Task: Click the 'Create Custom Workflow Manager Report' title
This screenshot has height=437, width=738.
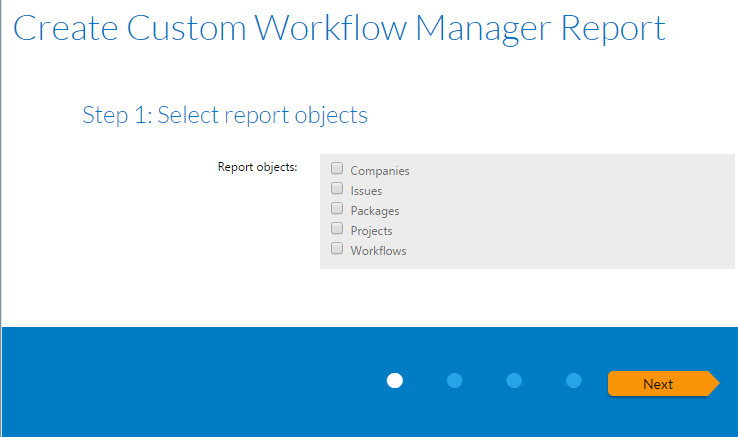Action: 339,28
